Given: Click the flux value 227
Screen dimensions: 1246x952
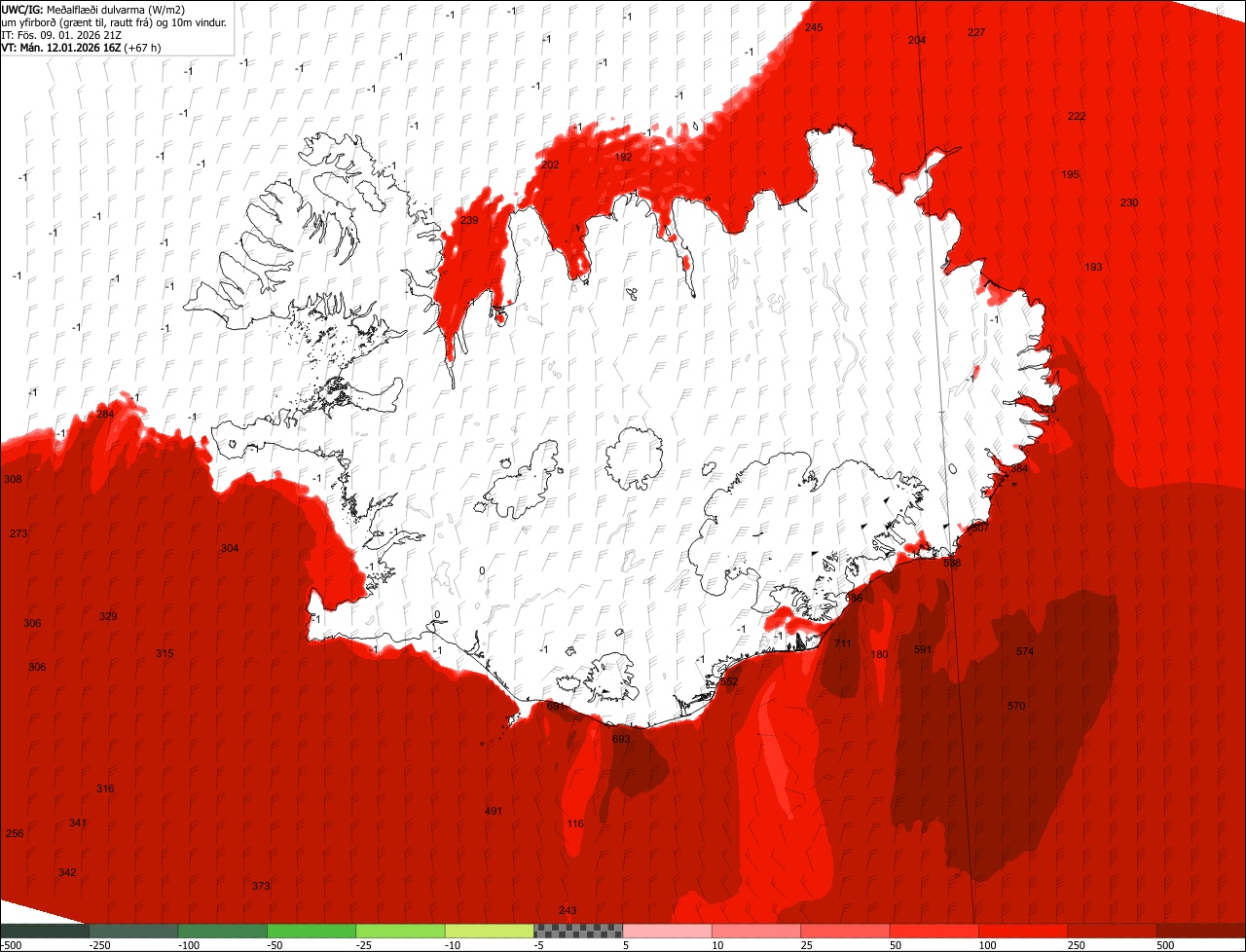Looking at the screenshot, I should coord(976,32).
